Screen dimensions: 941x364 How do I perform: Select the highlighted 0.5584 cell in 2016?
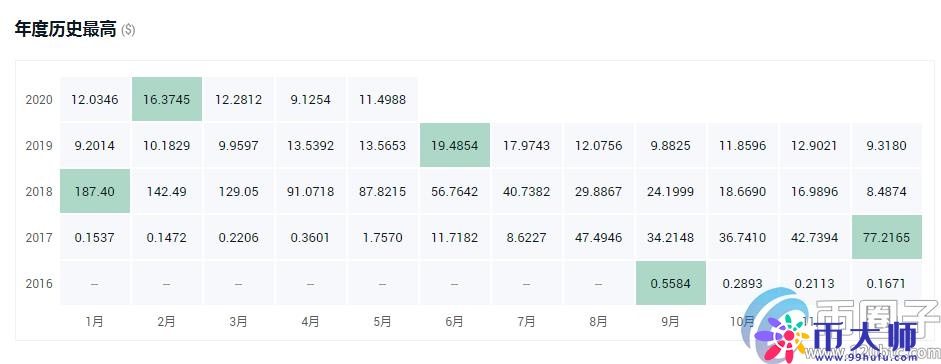coord(670,284)
